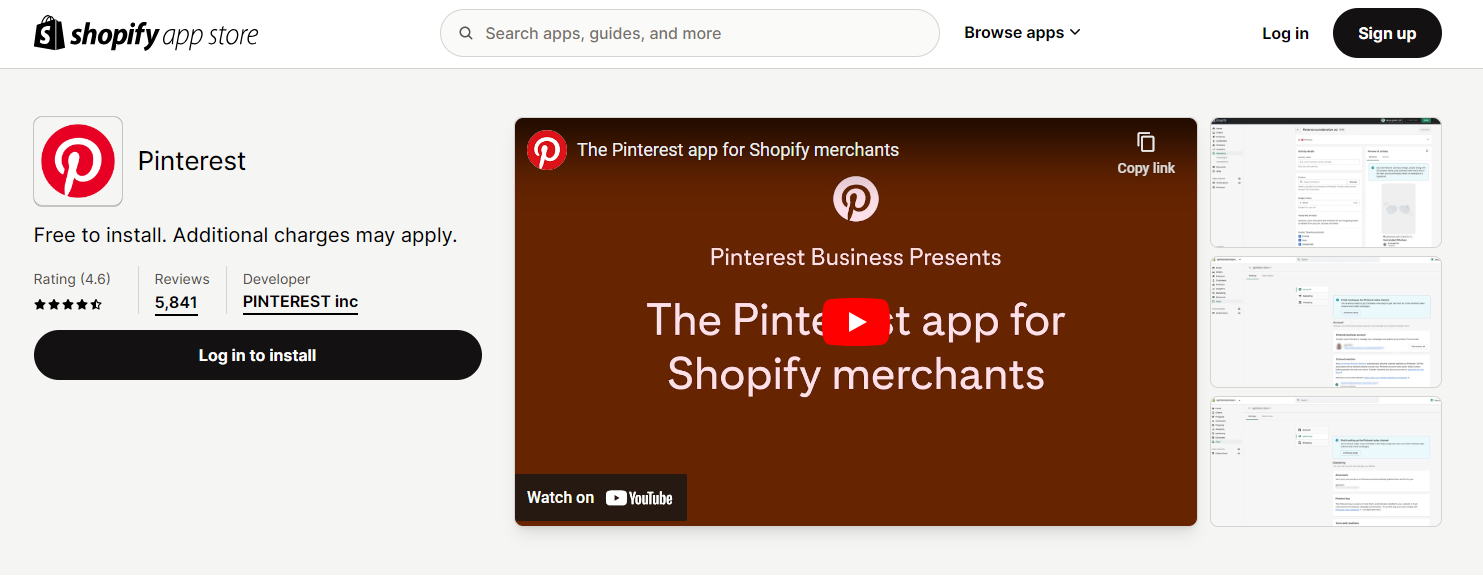This screenshot has height=588, width=1483.
Task: Click the five-star rating icons
Action: tap(68, 303)
